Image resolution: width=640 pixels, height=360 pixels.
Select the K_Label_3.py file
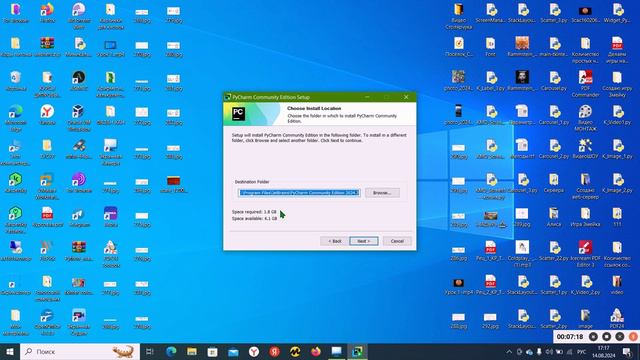[x=491, y=81]
